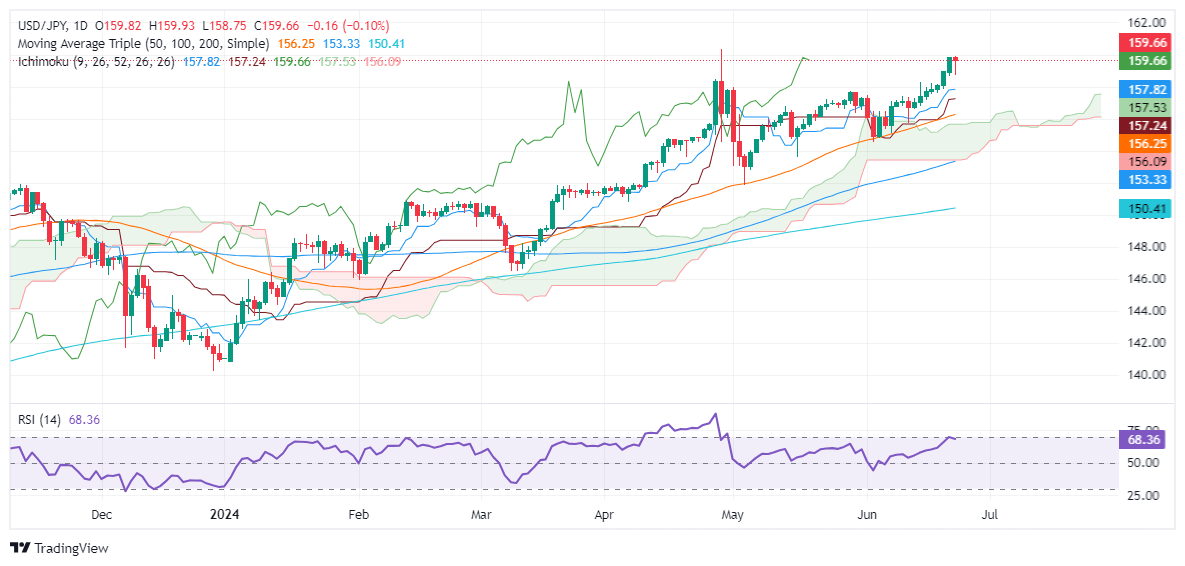Click the 162.00 price scale label

point(1143,22)
